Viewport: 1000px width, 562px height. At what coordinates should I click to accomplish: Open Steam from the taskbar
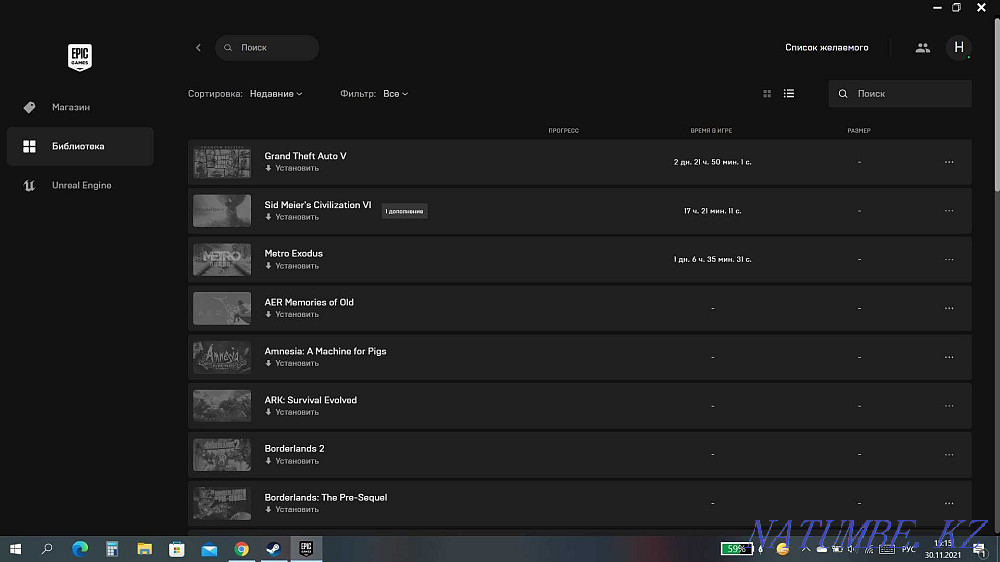[274, 549]
